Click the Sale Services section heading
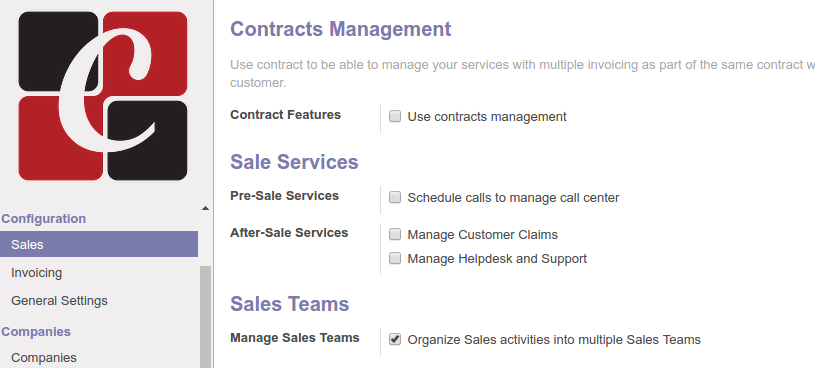This screenshot has height=368, width=815. pos(294,162)
